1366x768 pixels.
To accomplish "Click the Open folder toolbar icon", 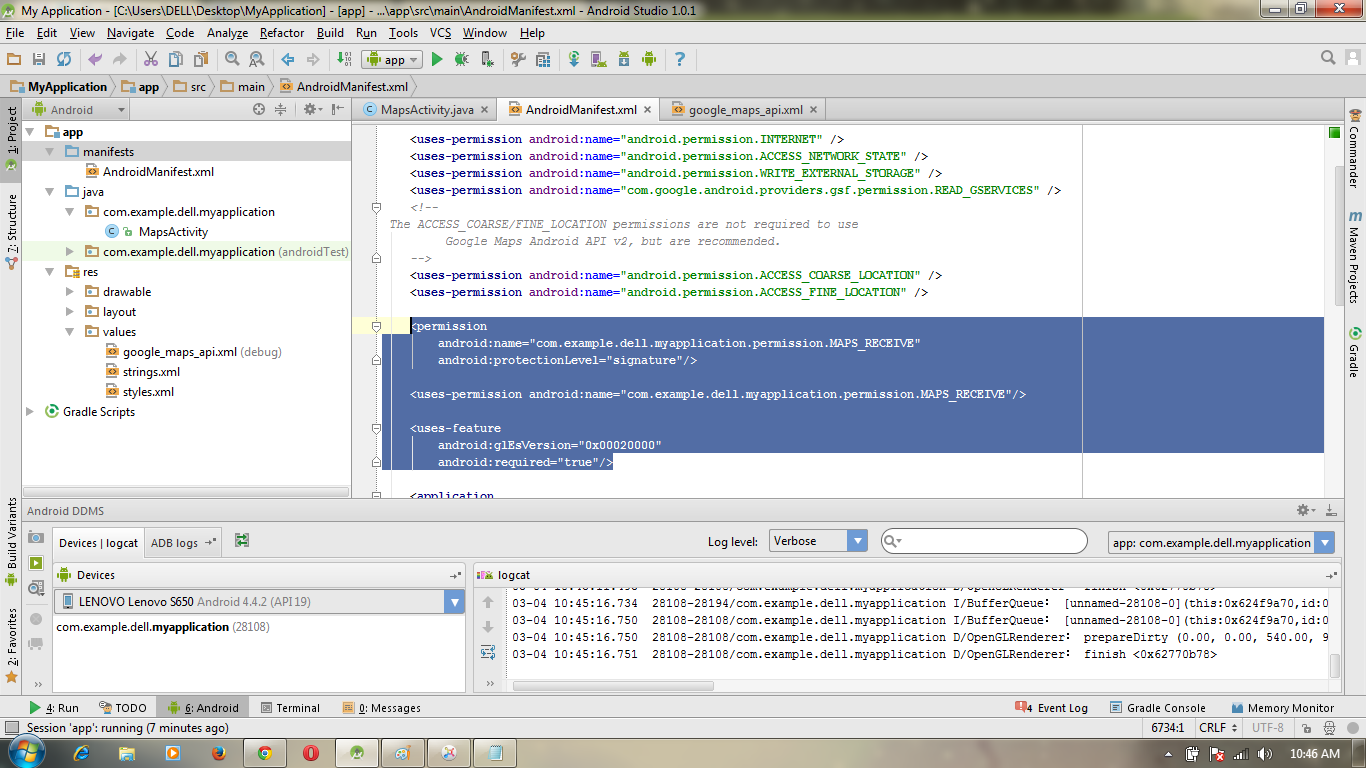I will [x=14, y=60].
